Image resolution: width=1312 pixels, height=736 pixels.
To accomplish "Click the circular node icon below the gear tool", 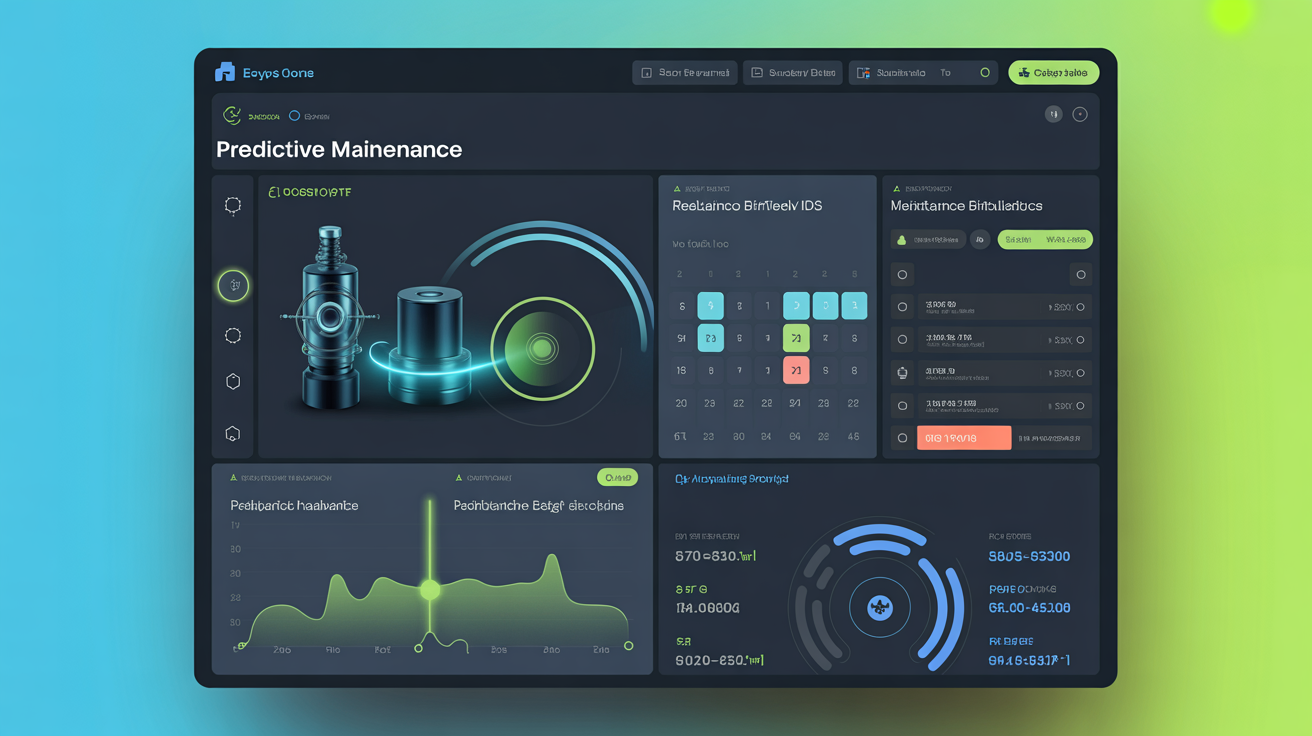I will (x=232, y=335).
